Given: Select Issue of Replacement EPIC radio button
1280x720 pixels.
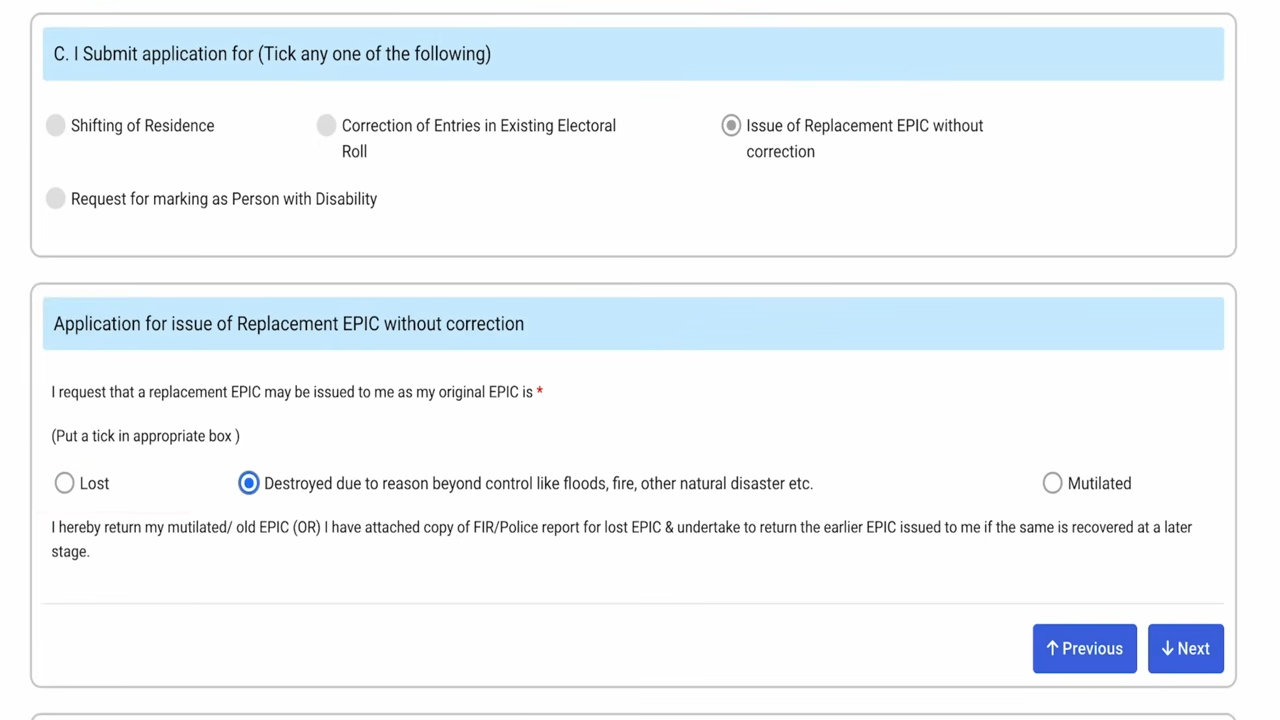Looking at the screenshot, I should click(731, 125).
